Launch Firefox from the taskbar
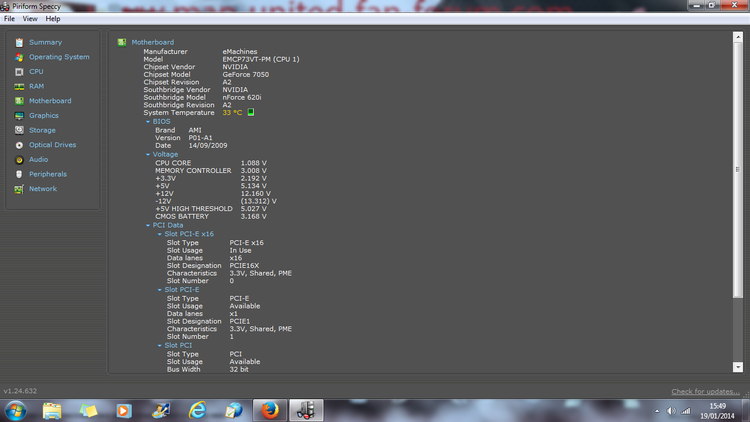This screenshot has width=750, height=422. [x=269, y=410]
